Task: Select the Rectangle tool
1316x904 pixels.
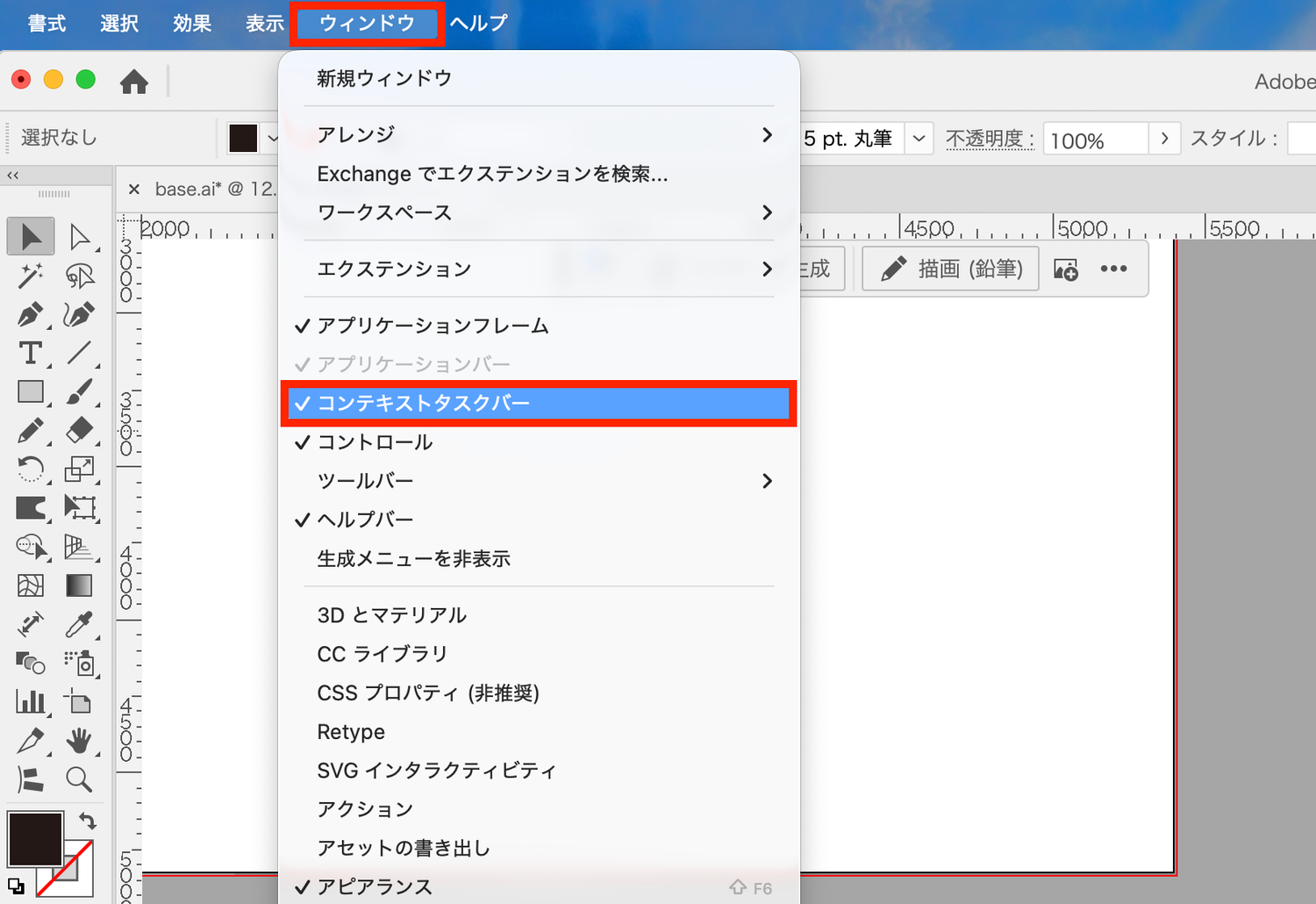Action: [x=31, y=391]
